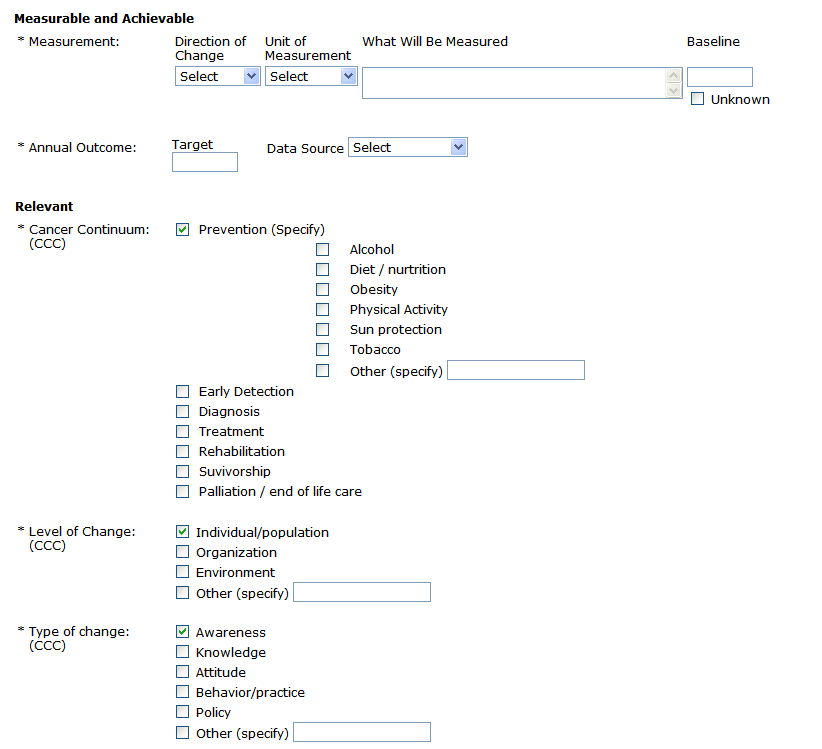Click the prevention Other (specify) text field
Image resolution: width=822 pixels, height=749 pixels.
coord(515,371)
